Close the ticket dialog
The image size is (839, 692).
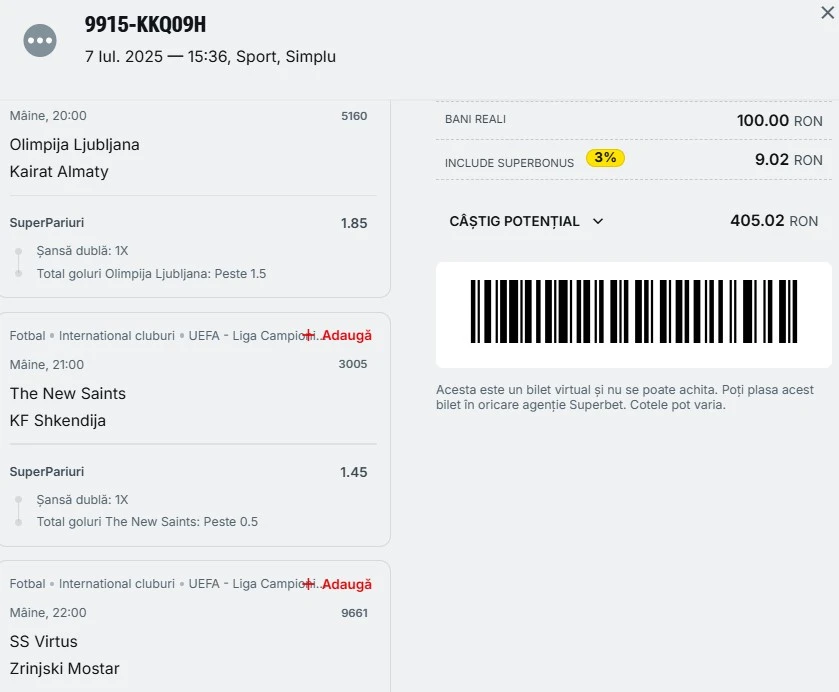tap(827, 12)
